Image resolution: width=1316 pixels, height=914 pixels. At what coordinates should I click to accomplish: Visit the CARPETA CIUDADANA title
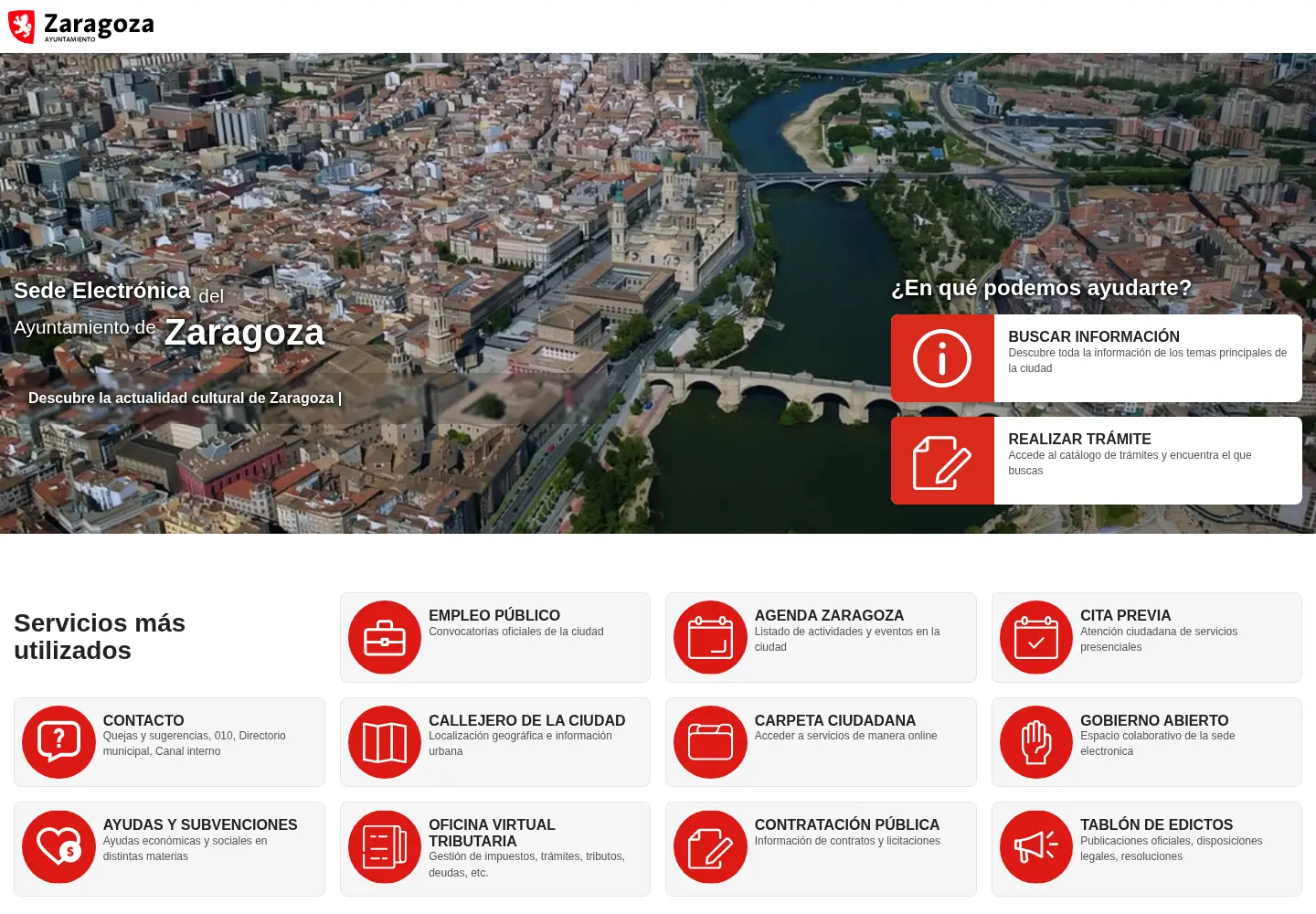[x=835, y=720]
